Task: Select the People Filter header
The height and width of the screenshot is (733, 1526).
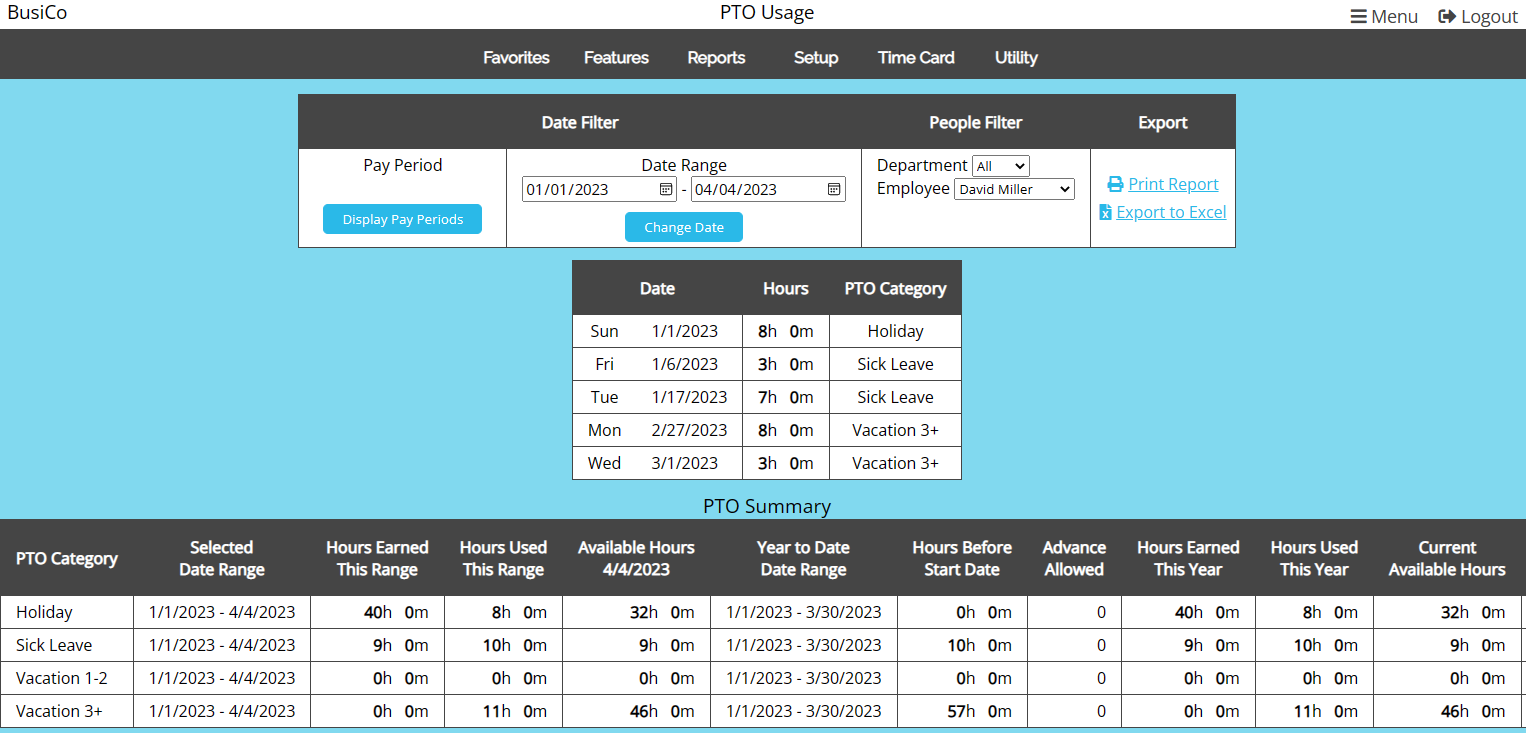Action: click(976, 123)
